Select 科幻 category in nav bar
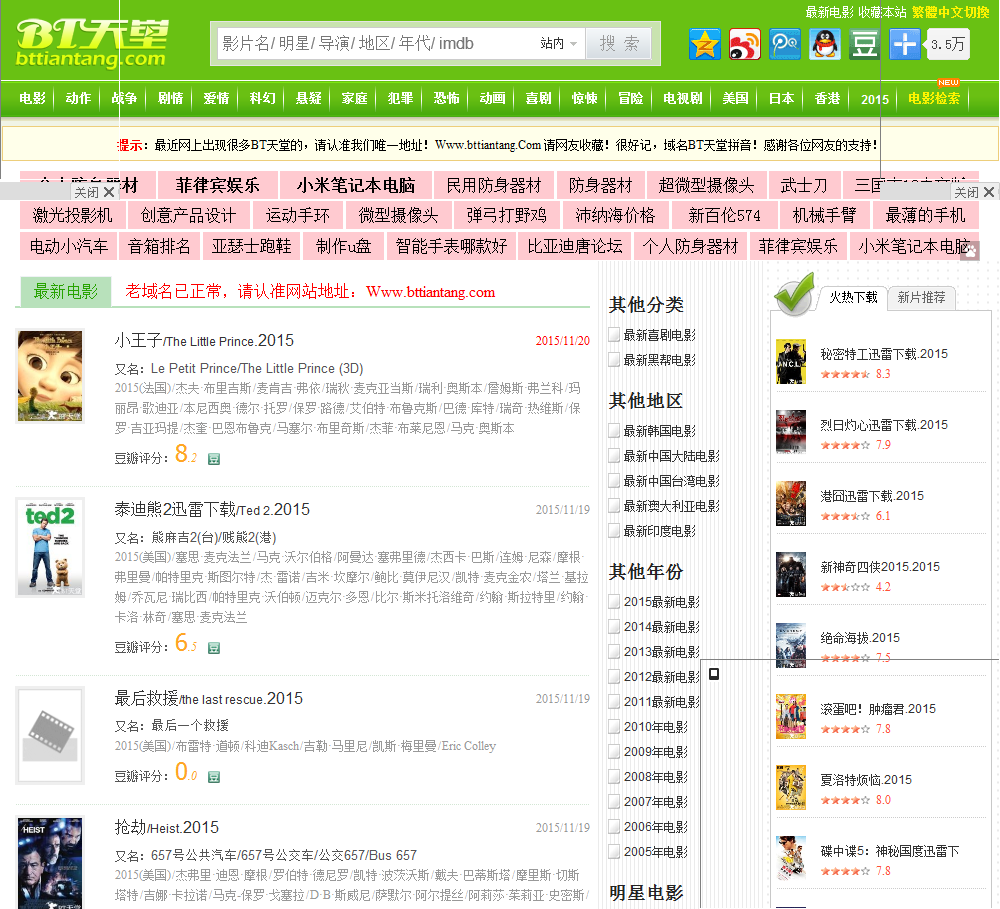1000x909 pixels. pyautogui.click(x=262, y=98)
